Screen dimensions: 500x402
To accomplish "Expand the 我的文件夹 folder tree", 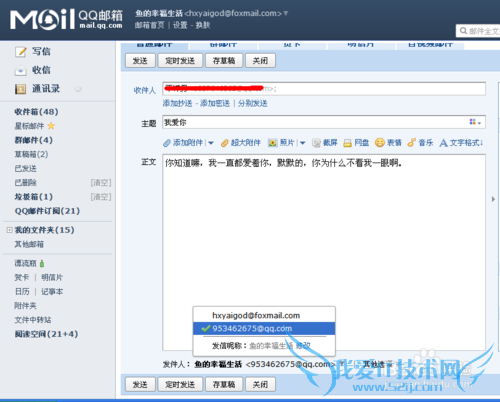I will (x=9, y=230).
